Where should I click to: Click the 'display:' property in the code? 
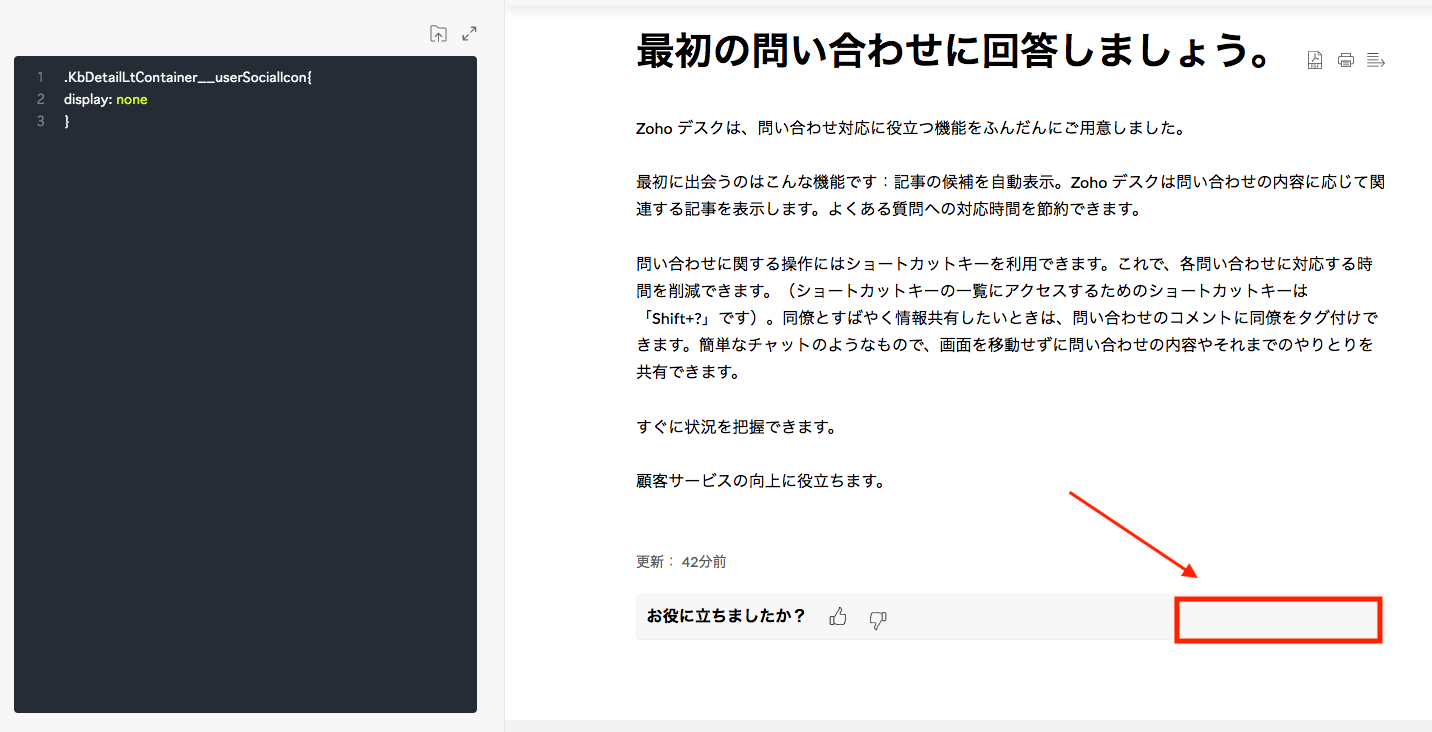[x=88, y=99]
